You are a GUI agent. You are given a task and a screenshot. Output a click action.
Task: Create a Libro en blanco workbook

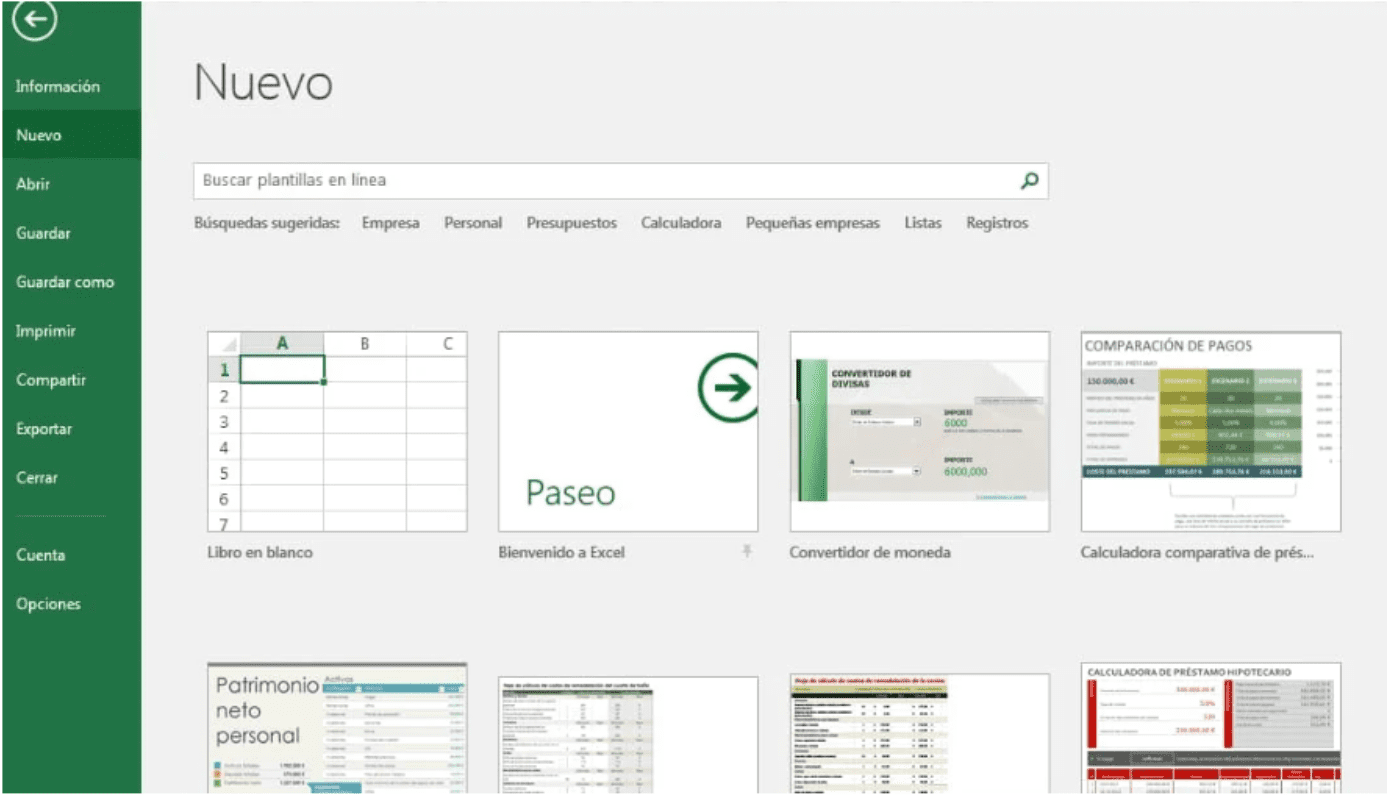[x=337, y=430]
